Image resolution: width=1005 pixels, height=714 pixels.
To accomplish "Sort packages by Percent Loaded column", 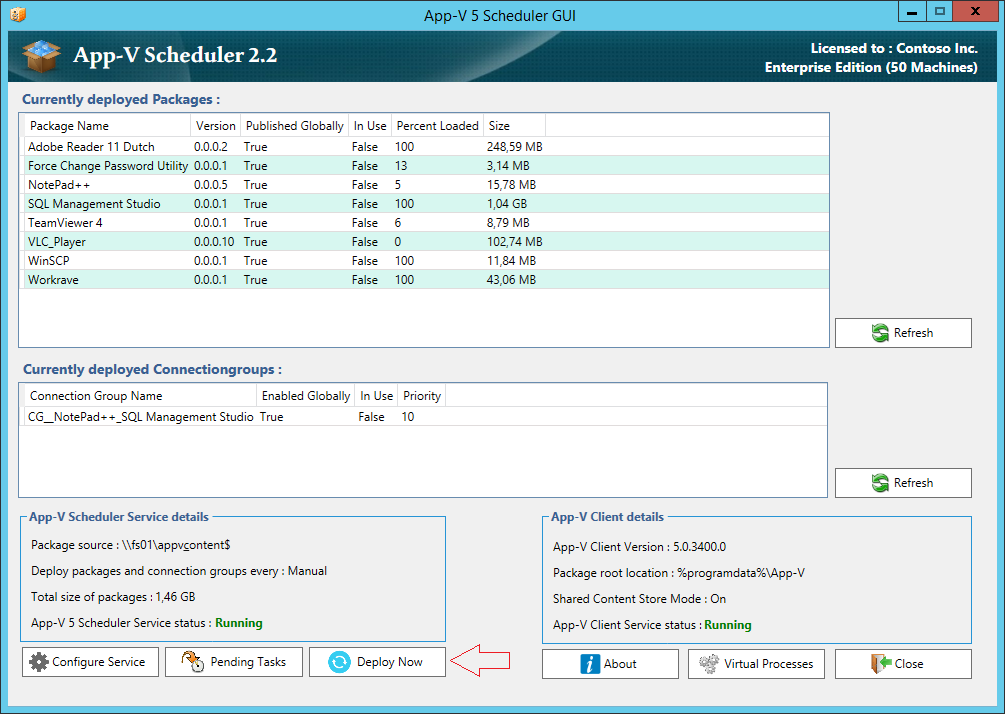I will [x=437, y=126].
